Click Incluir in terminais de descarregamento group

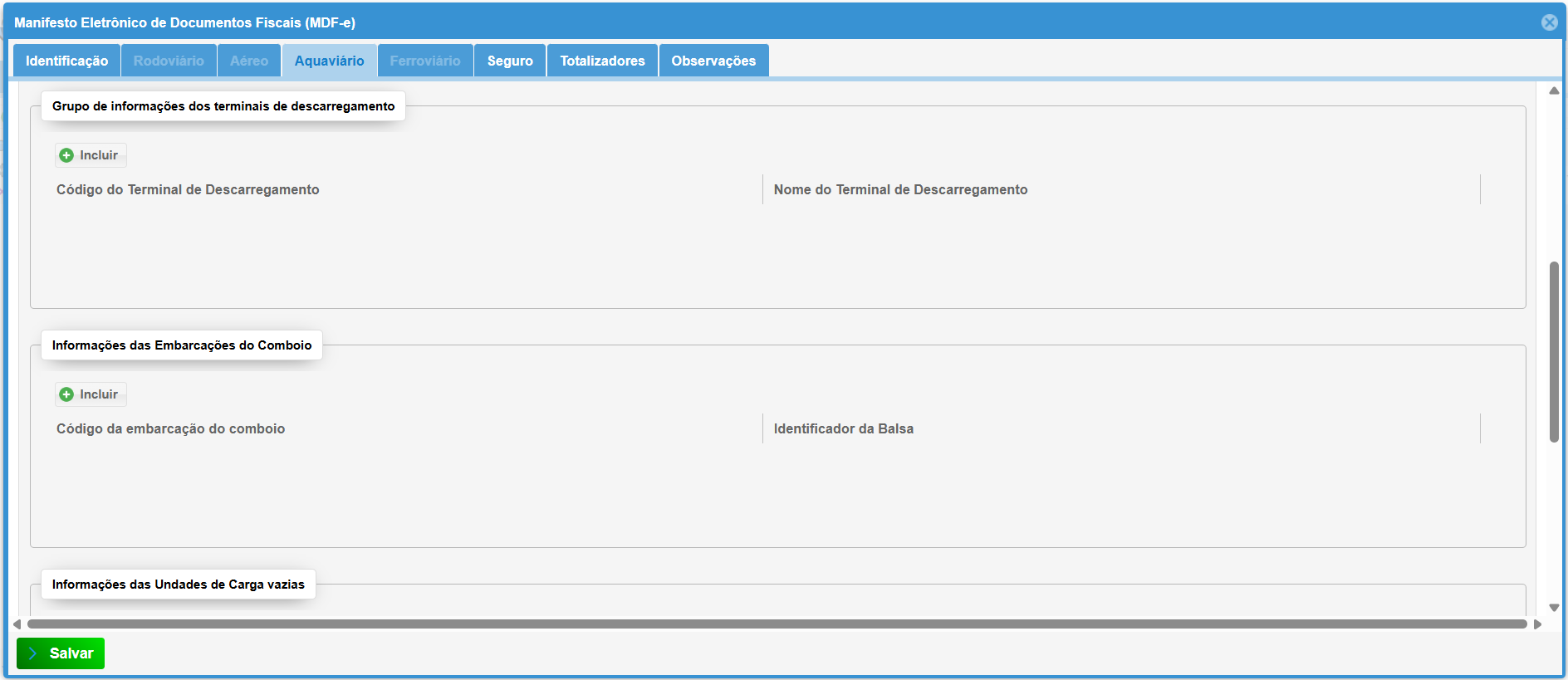(91, 155)
